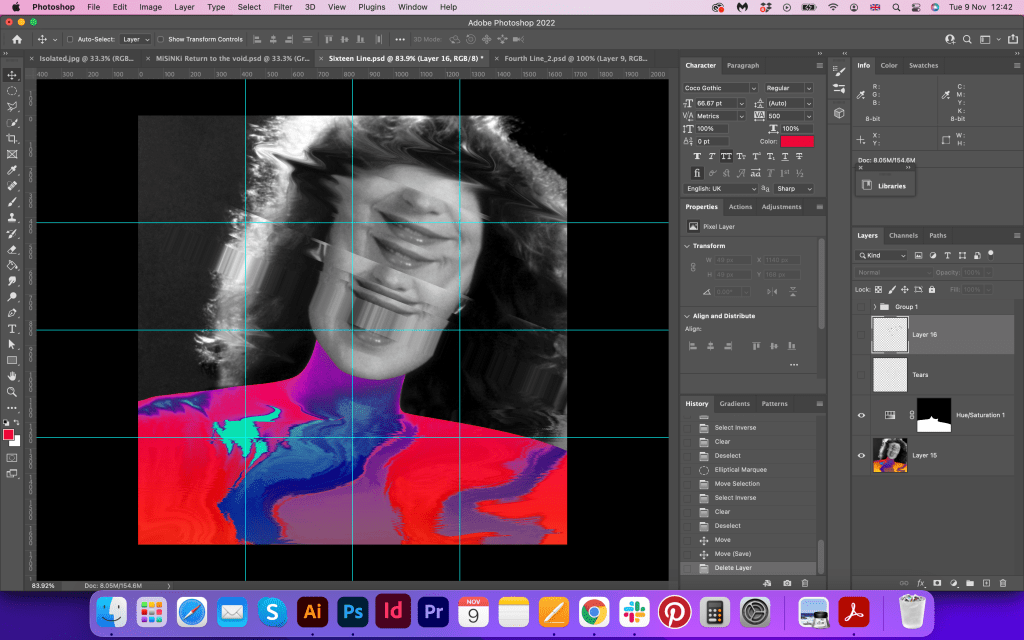This screenshot has width=1024, height=640.
Task: Activate the Zoom tool
Action: [x=12, y=391]
